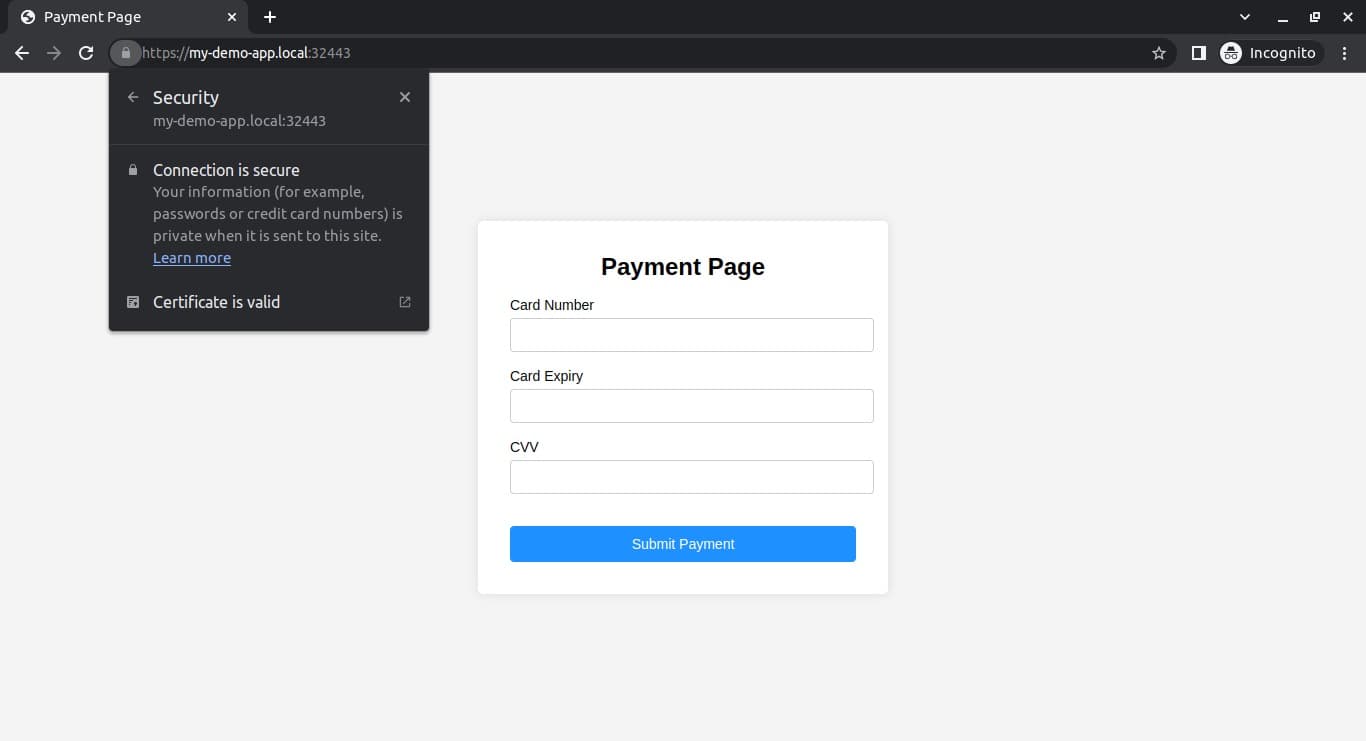Select the Payment Page tab
1366x741 pixels.
pos(110,17)
